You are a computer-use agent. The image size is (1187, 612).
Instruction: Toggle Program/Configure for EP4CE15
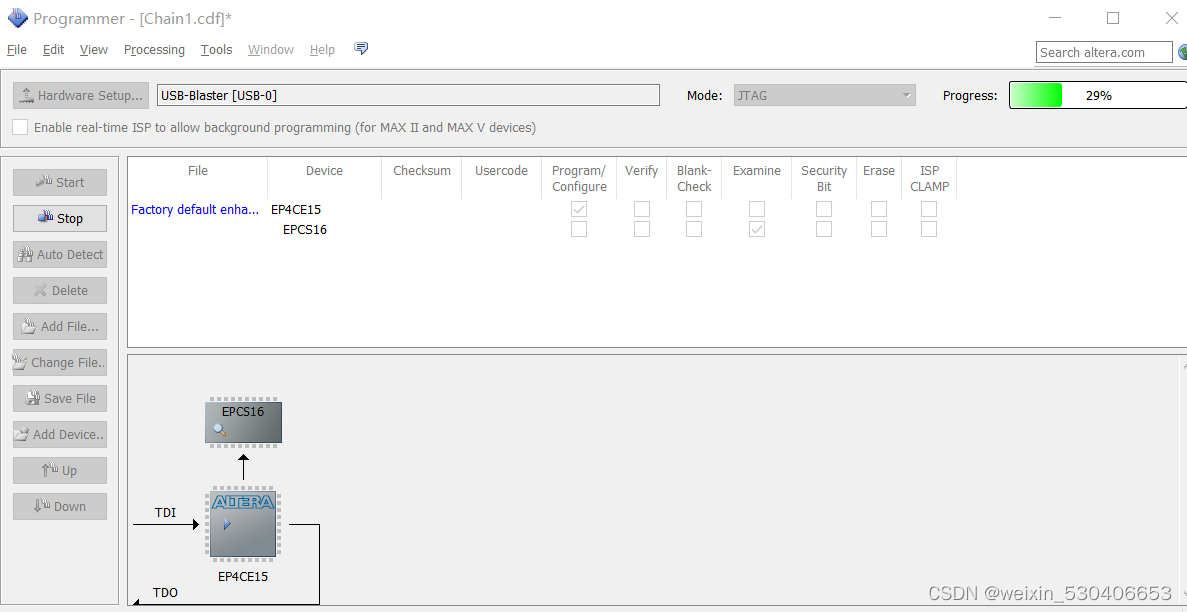tap(579, 209)
